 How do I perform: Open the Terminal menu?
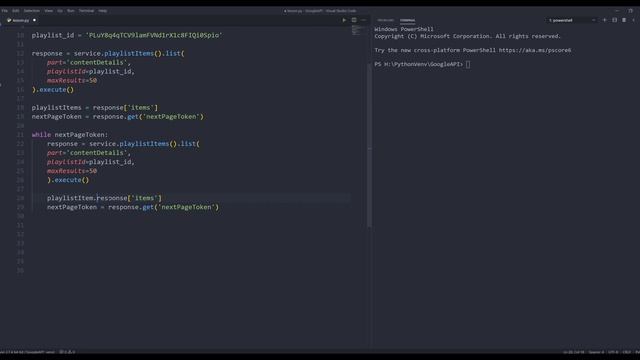[86, 11]
